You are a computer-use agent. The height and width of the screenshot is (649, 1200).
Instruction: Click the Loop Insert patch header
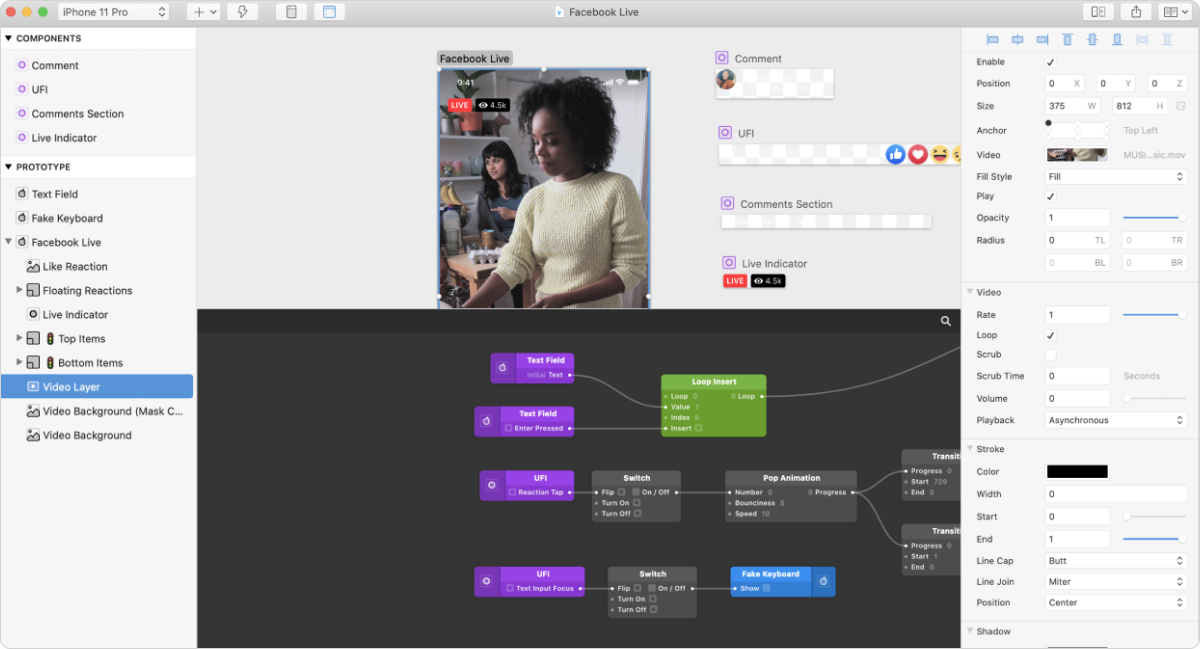click(x=713, y=382)
